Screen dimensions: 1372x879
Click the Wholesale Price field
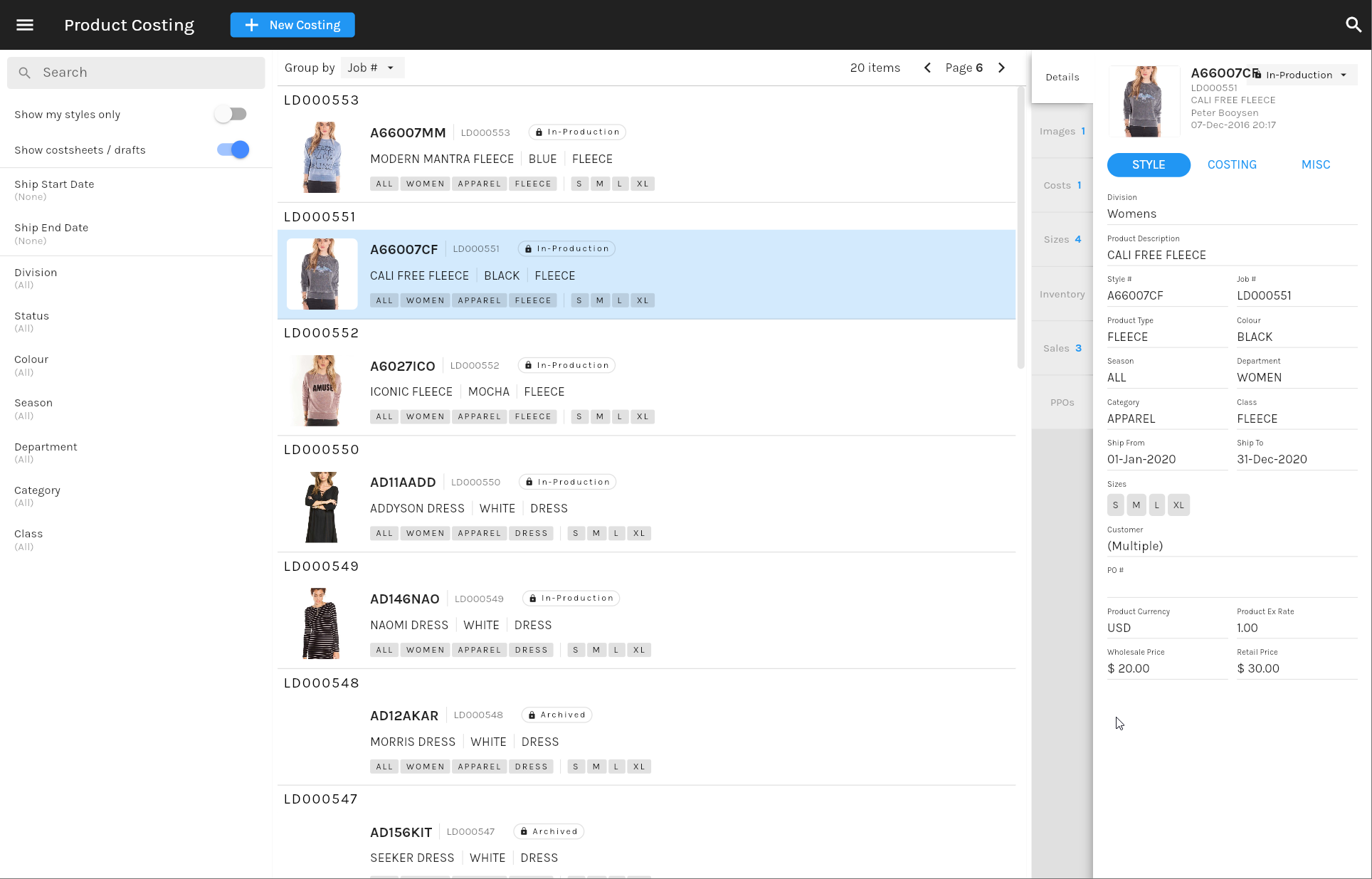tap(1166, 668)
